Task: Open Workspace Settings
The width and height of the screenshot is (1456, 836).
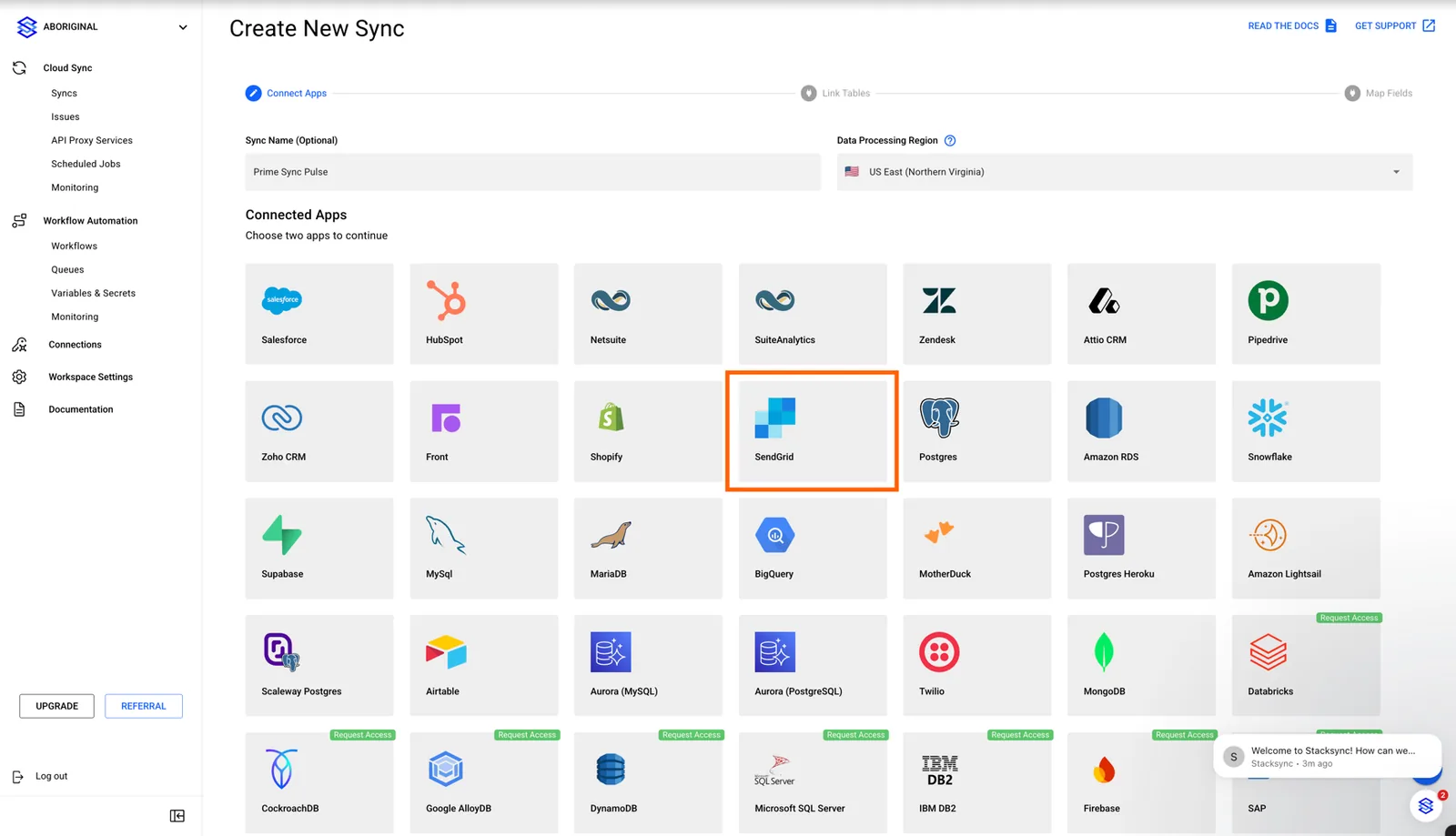Action: tap(90, 377)
